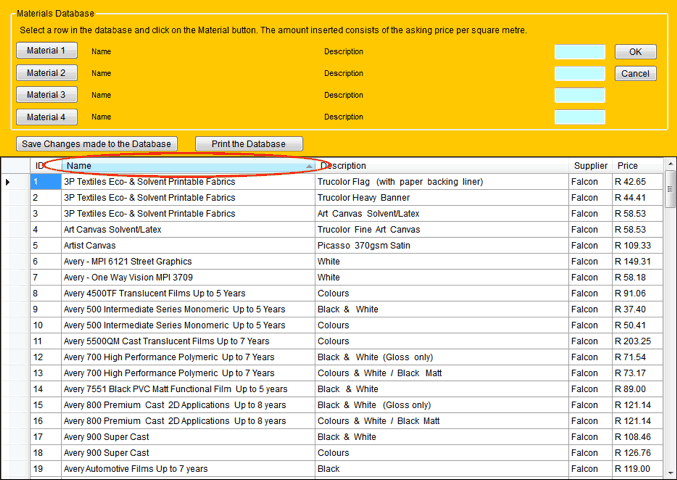Print the Database button
Image resolution: width=677 pixels, height=480 pixels.
[248, 144]
